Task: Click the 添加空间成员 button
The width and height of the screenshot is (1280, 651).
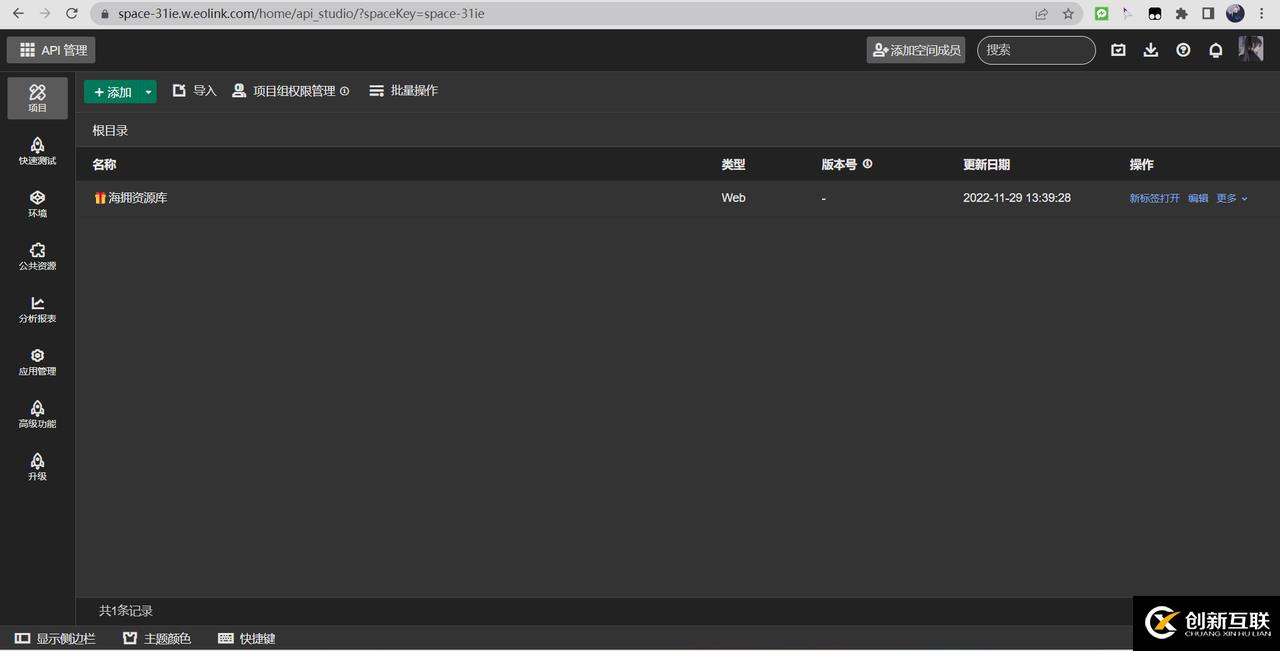Action: (916, 50)
